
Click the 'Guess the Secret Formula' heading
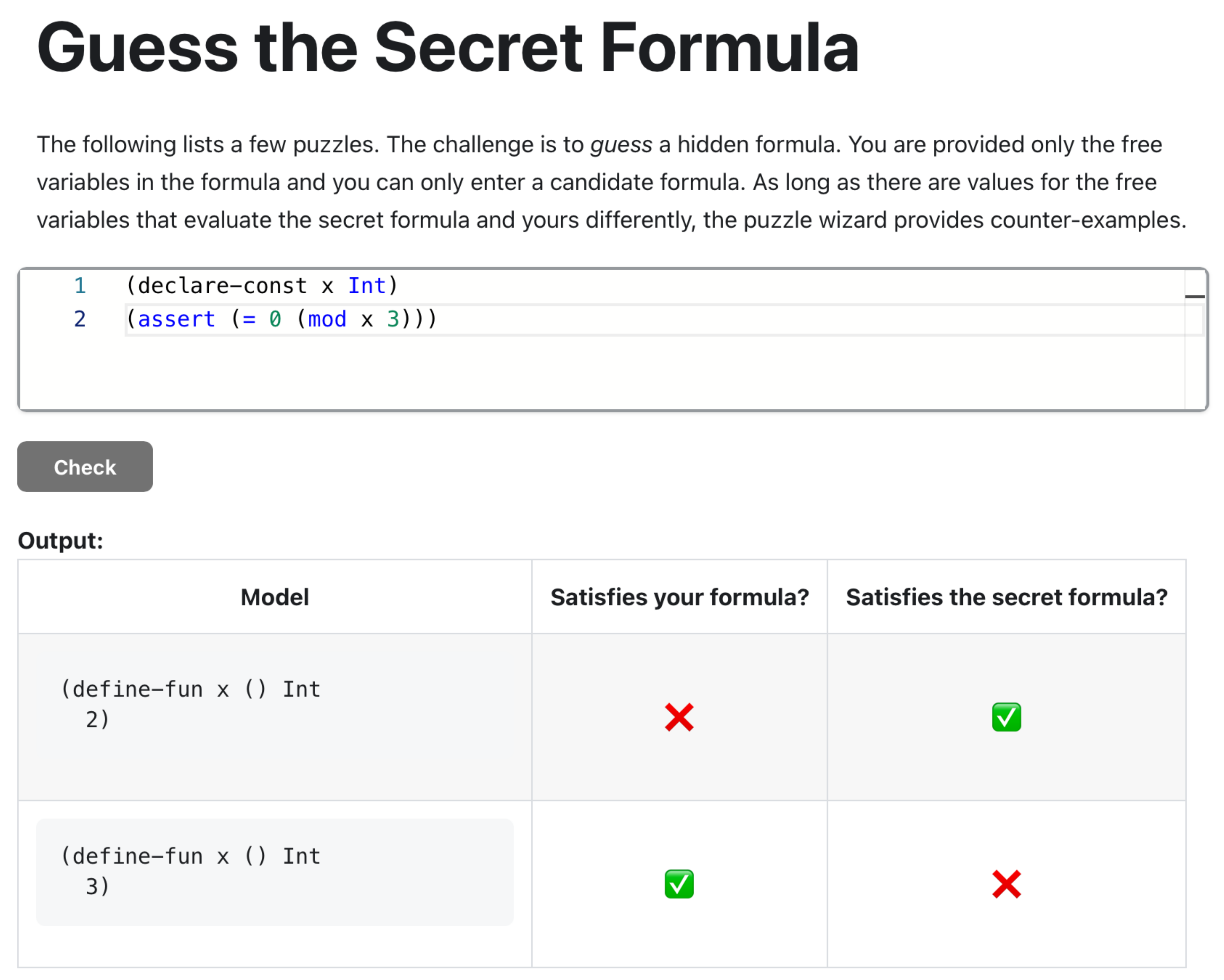[447, 48]
